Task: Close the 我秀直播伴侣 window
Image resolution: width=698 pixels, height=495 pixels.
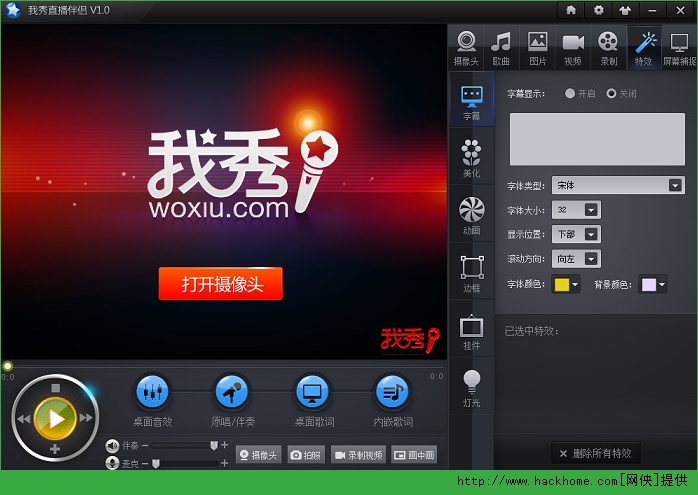Action: tap(680, 10)
